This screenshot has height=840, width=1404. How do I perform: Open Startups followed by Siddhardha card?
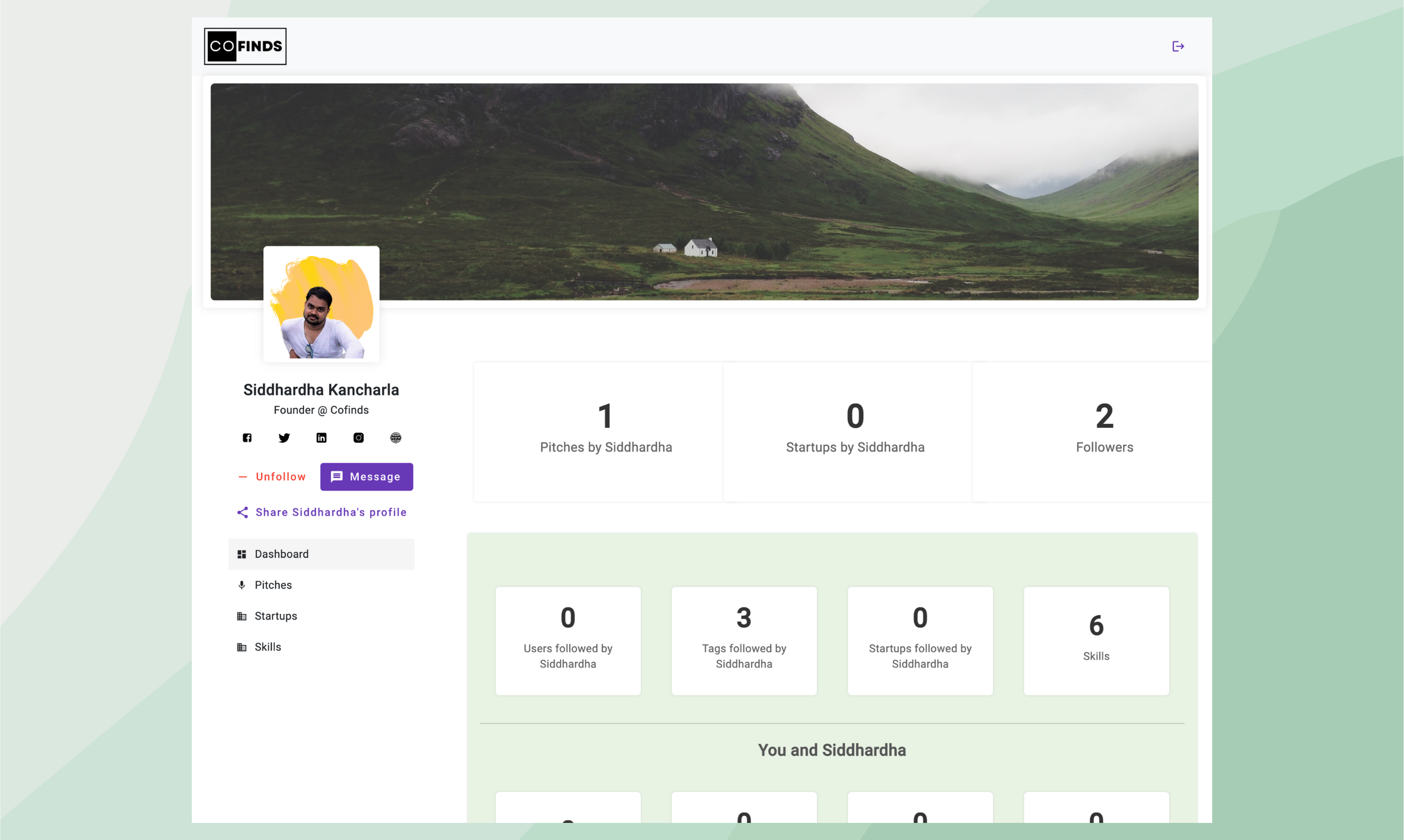[920, 641]
